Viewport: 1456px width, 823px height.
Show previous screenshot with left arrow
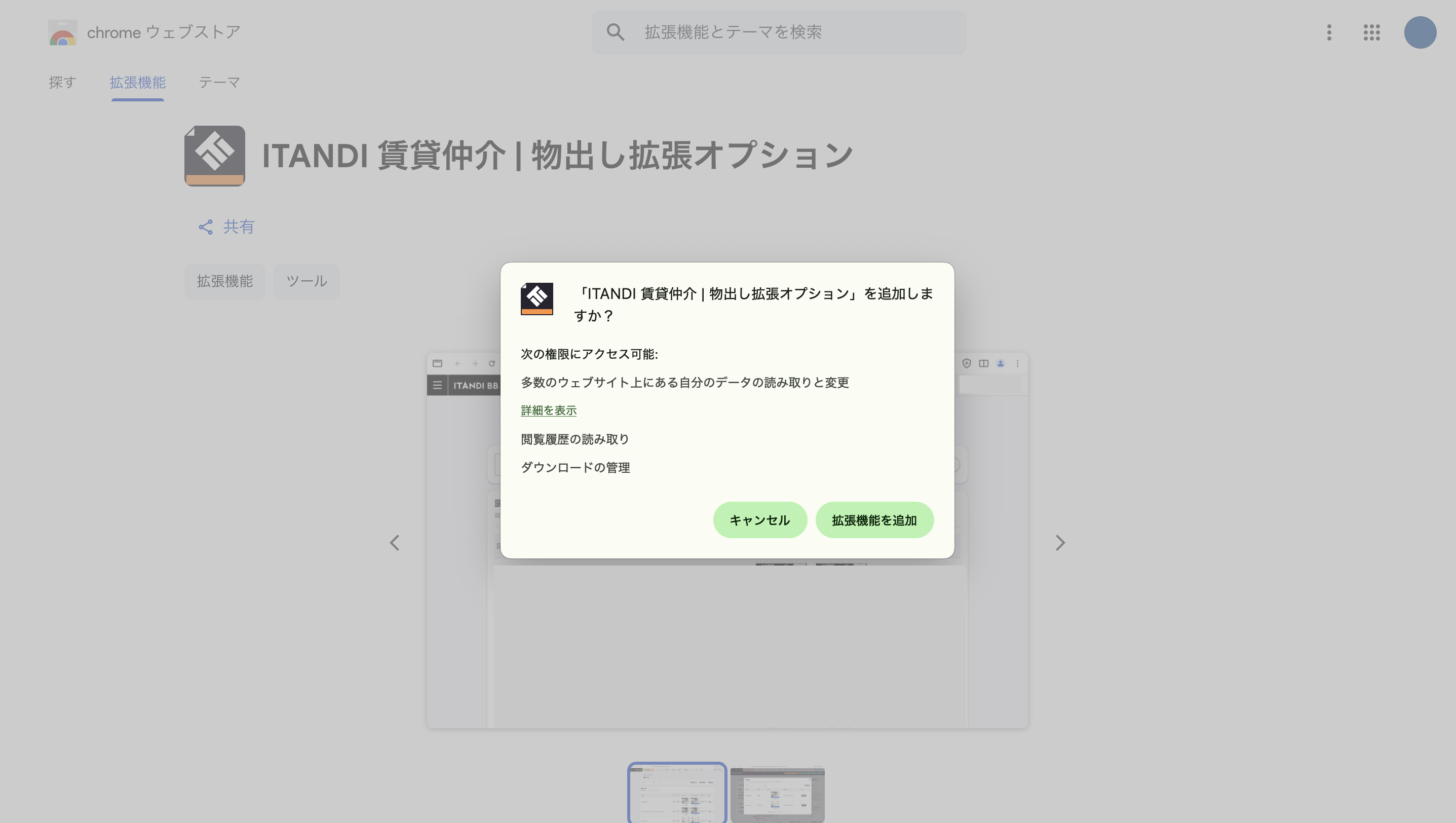[x=395, y=542]
